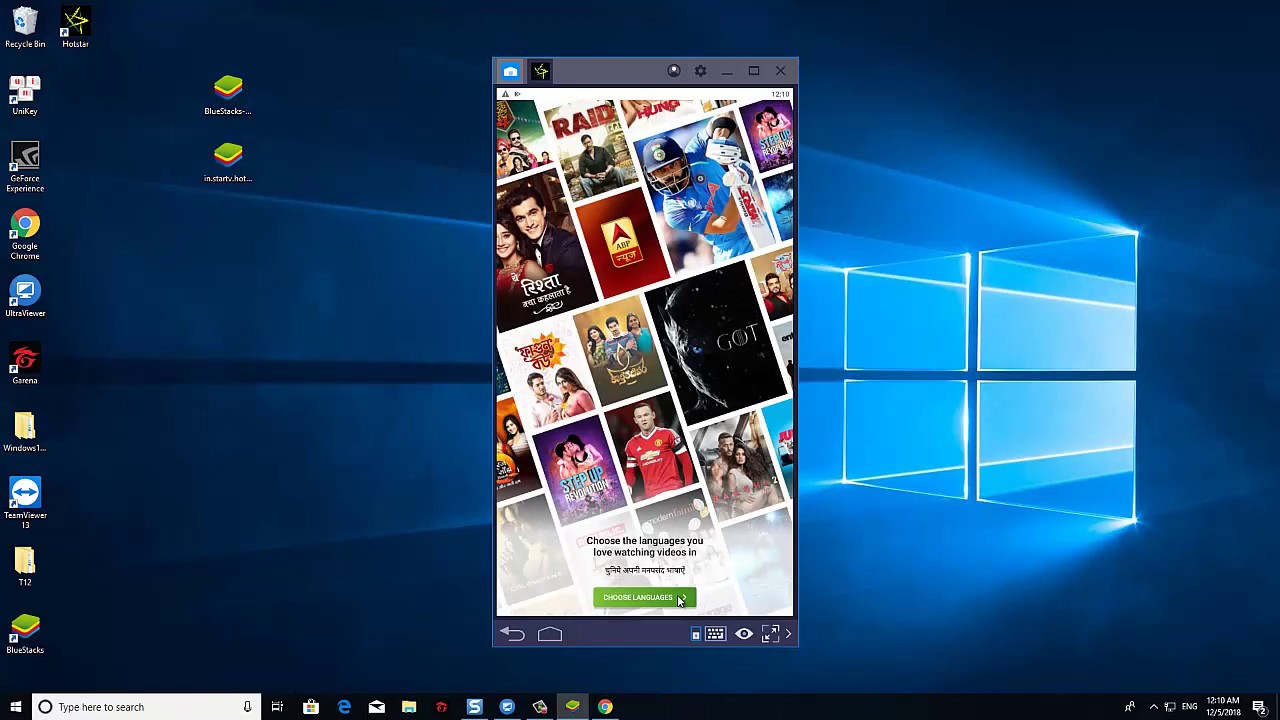This screenshot has width=1280, height=720.
Task: Select the TeamViewer 13 desktop icon
Action: click(x=25, y=503)
